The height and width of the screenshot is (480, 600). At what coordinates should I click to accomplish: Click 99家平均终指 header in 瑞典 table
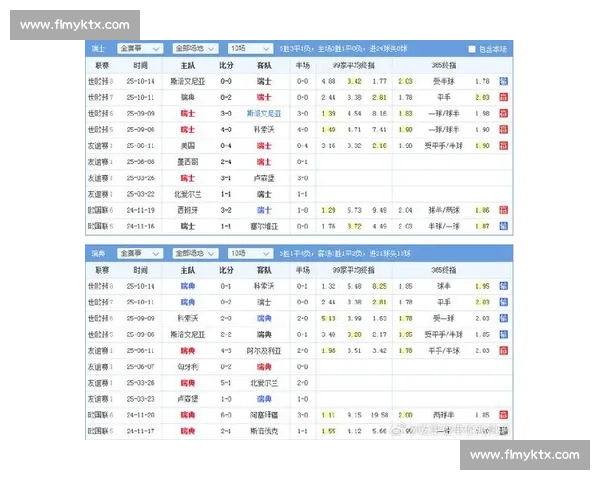click(354, 270)
